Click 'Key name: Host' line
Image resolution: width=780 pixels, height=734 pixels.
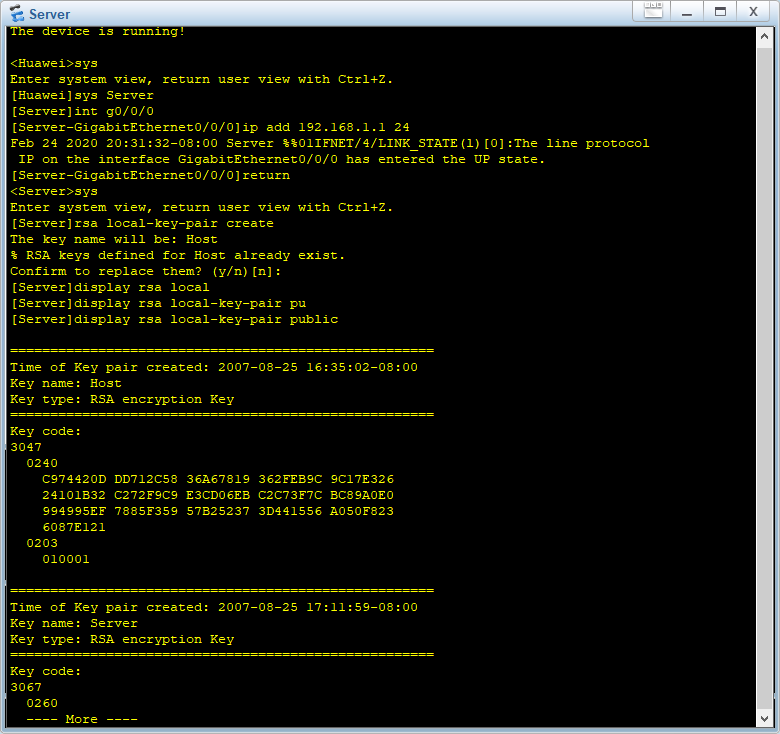point(66,383)
